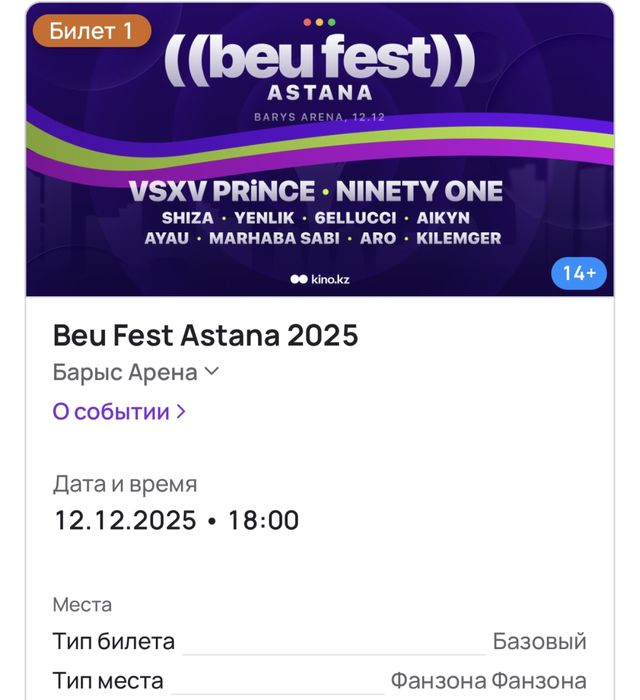Click the ((beu fest)) logo
Image resolution: width=640 pixels, height=700 pixels.
click(x=320, y=59)
